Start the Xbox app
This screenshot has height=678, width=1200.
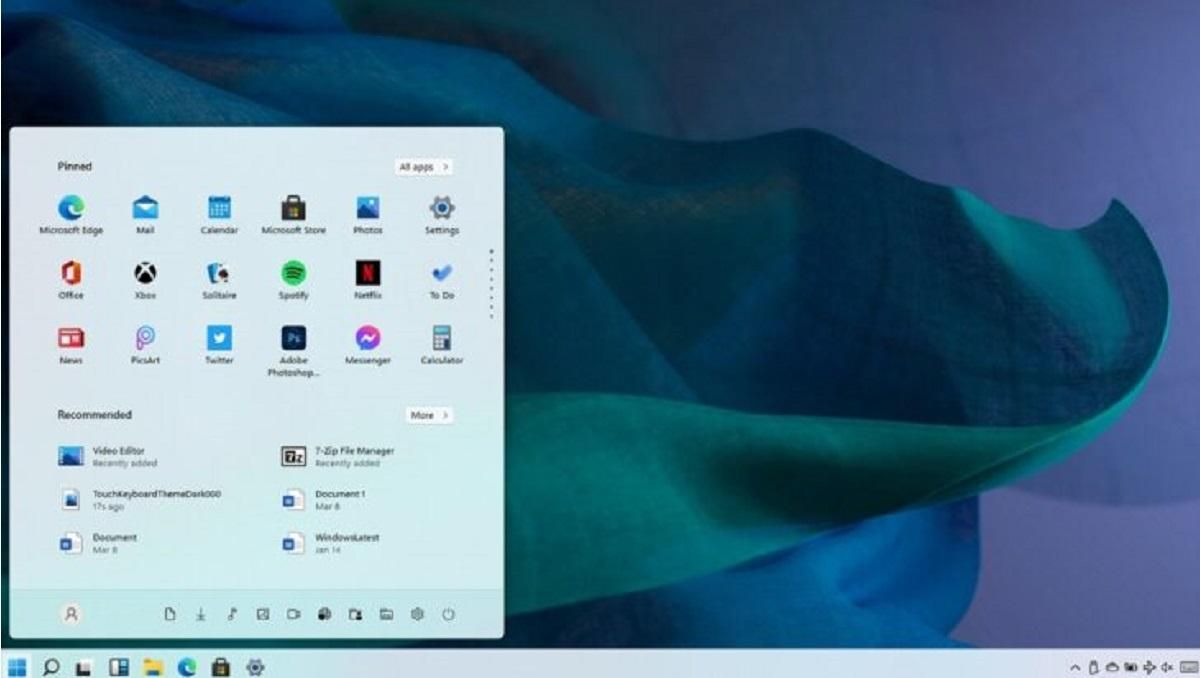[x=145, y=270]
